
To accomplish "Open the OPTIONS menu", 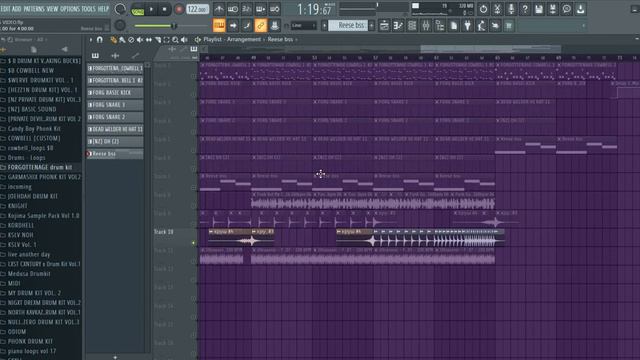I will pyautogui.click(x=70, y=9).
